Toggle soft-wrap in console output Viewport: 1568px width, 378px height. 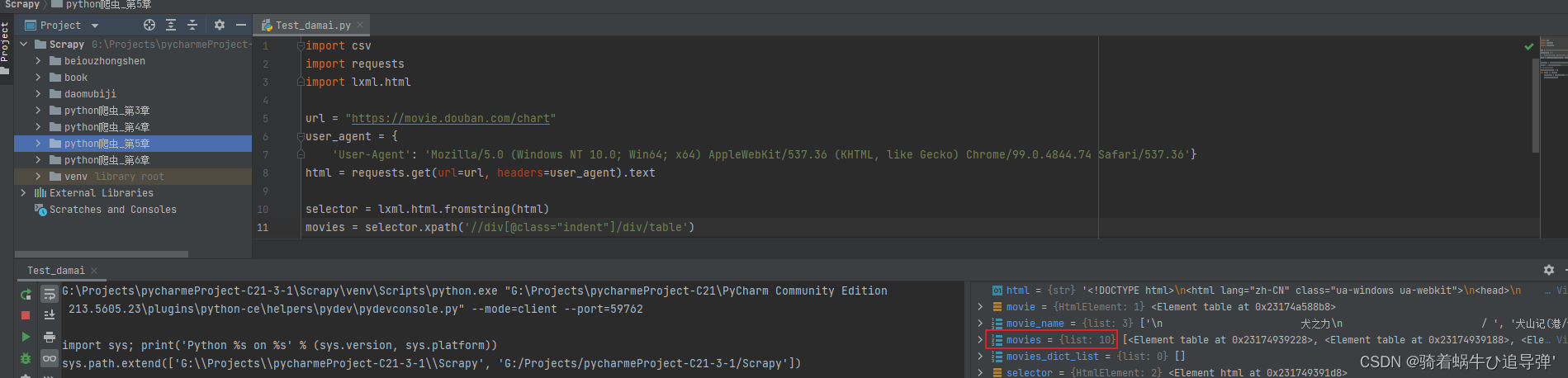50,295
